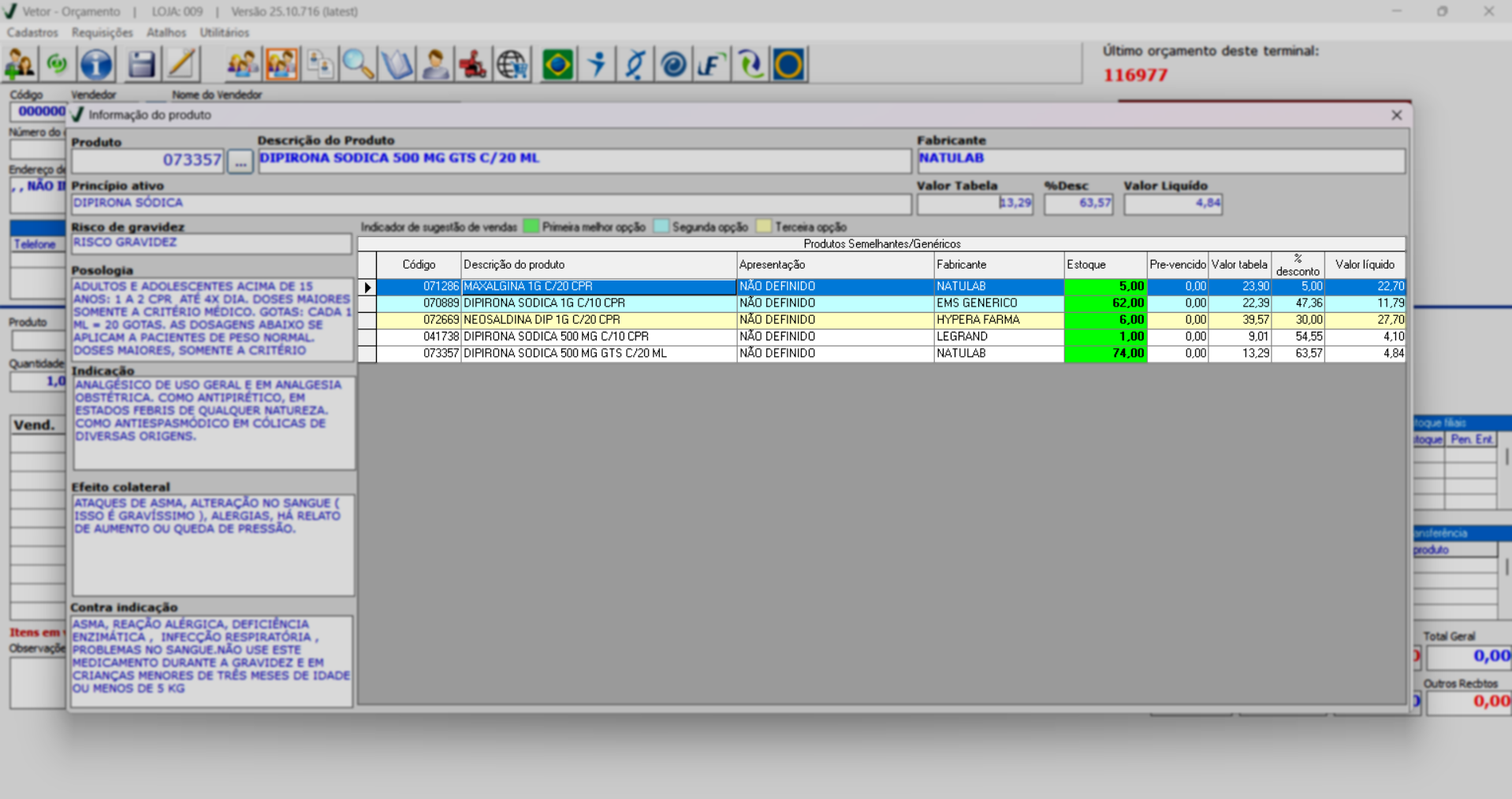Screen dimensions: 1512x799
Task: Click the green Primeira melhor opção swatch
Action: click(x=531, y=227)
